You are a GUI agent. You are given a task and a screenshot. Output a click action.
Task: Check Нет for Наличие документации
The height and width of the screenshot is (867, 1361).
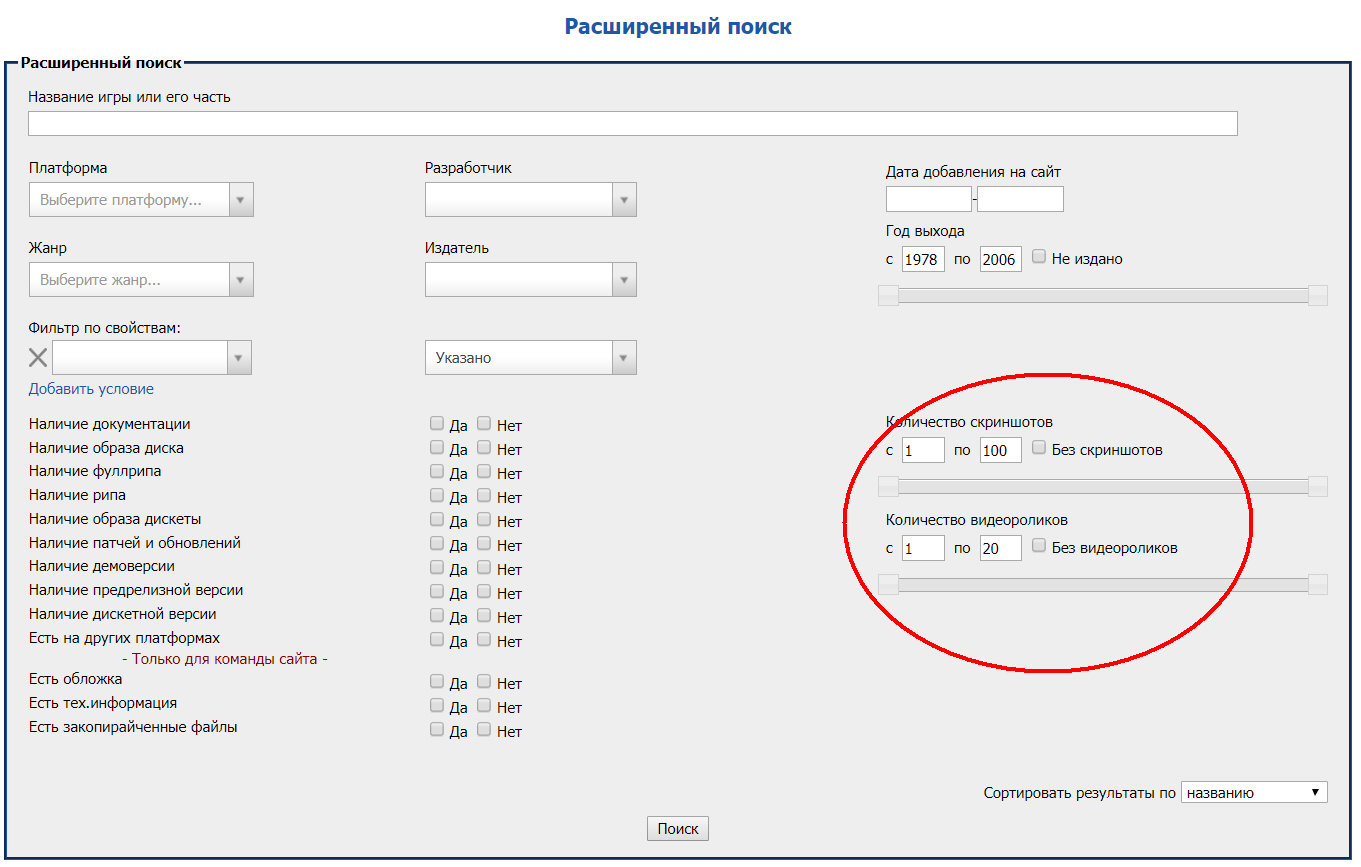point(484,423)
